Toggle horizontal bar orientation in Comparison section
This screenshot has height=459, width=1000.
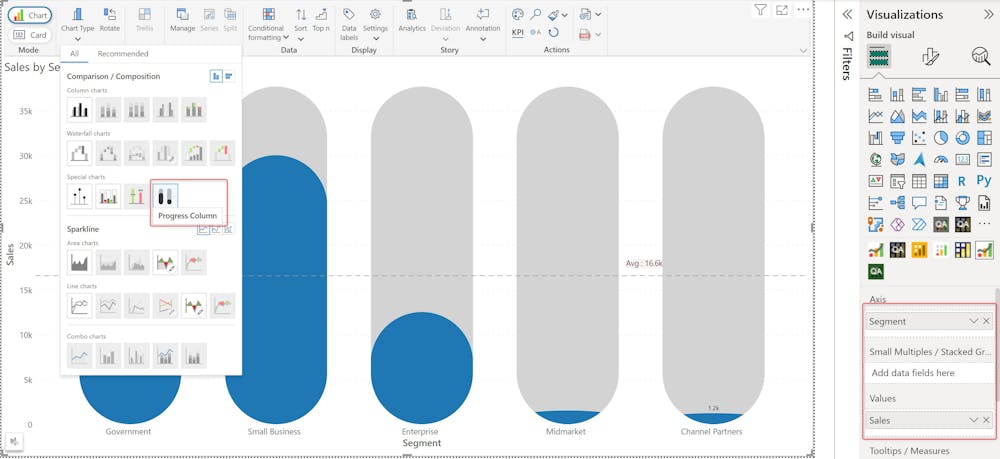230,76
